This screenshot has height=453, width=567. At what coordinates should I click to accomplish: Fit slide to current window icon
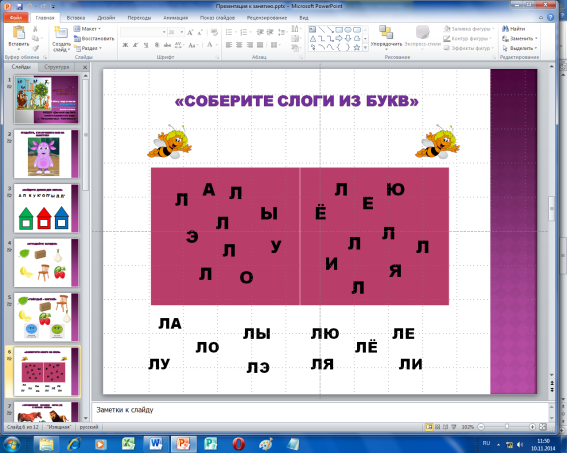[543, 427]
